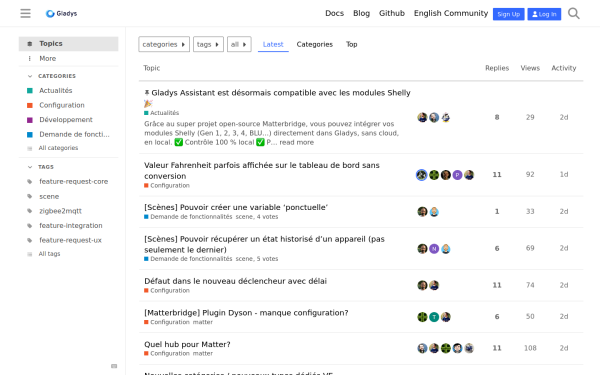The width and height of the screenshot is (600, 375).
Task: Click the vertical dots icon beside More
Action: (30, 59)
